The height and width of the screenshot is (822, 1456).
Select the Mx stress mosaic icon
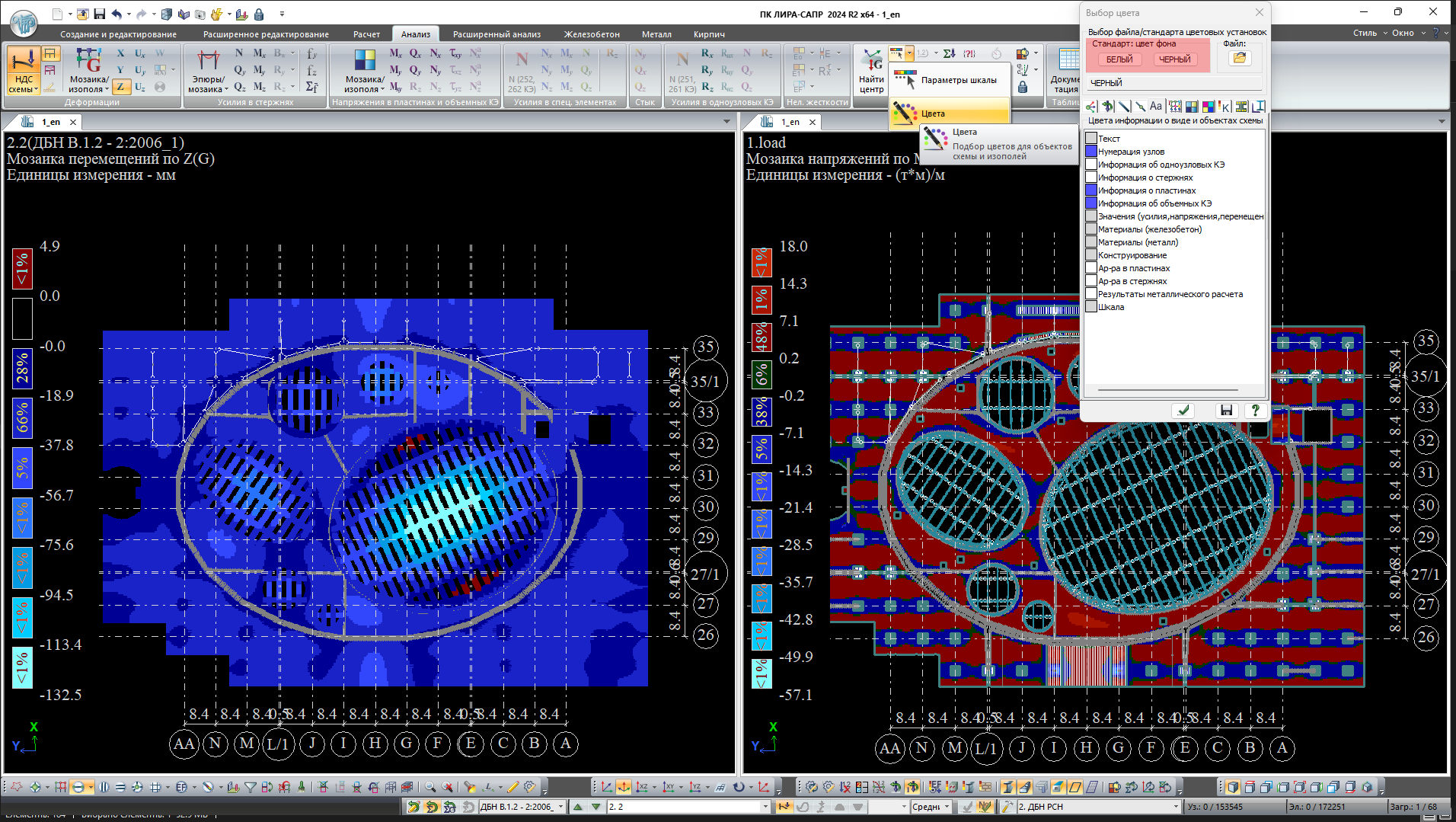tap(395, 53)
